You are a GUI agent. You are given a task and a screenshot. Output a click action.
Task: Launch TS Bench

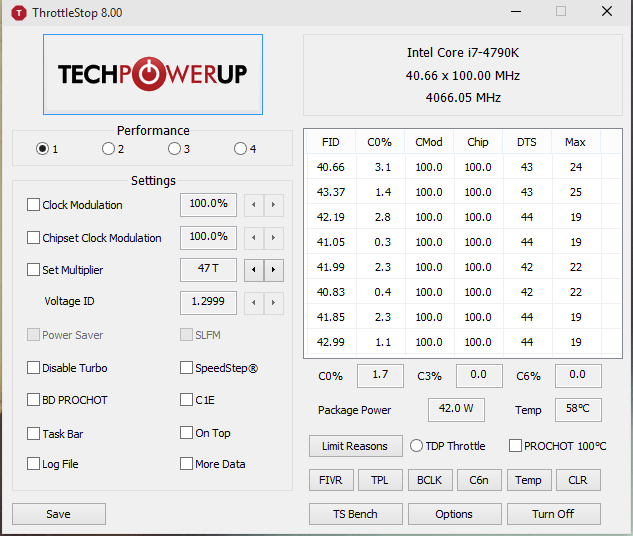point(356,514)
